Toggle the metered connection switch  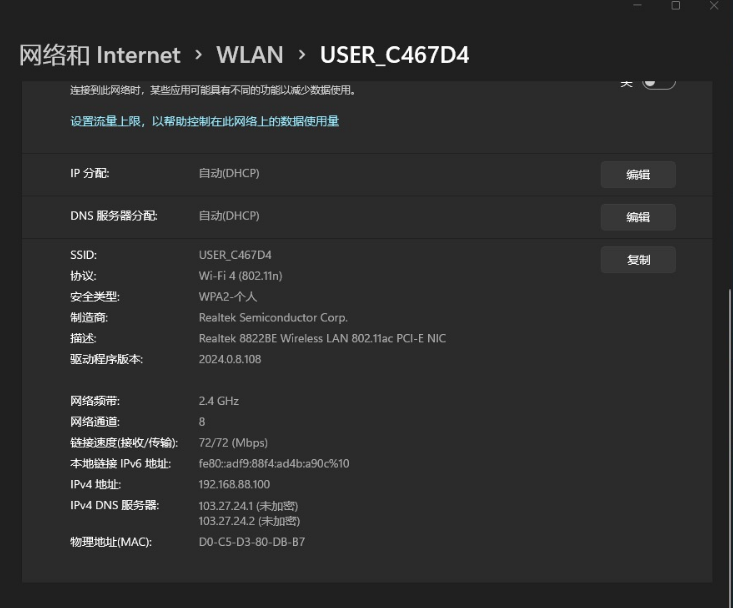point(658,83)
